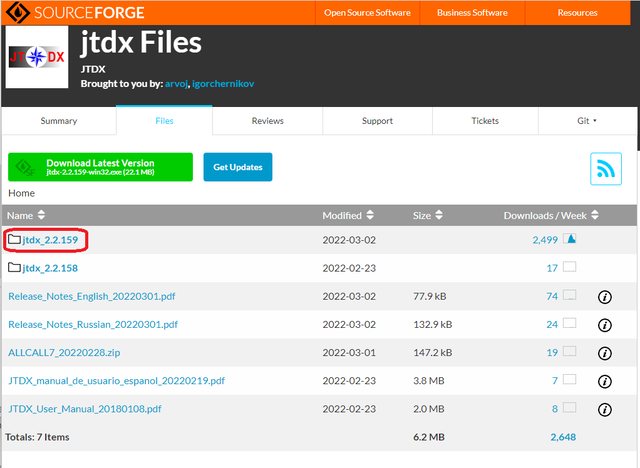Click the JTDX project logo thumbnail
This screenshot has height=468, width=640.
pyautogui.click(x=37, y=57)
